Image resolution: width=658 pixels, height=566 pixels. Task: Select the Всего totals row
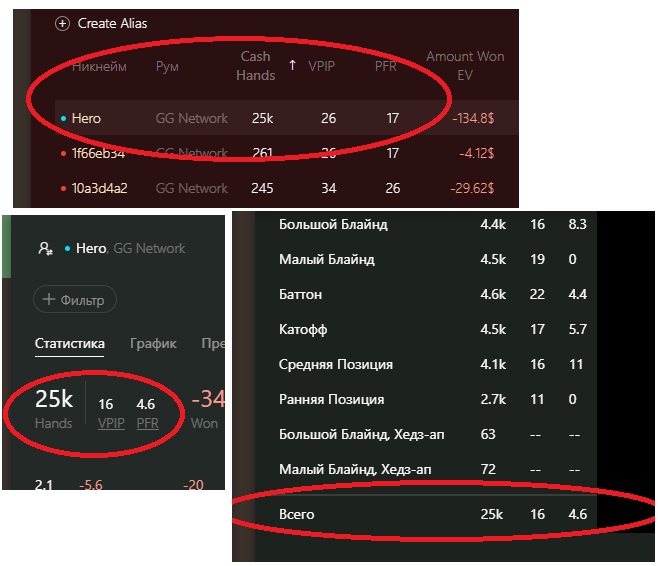point(426,514)
